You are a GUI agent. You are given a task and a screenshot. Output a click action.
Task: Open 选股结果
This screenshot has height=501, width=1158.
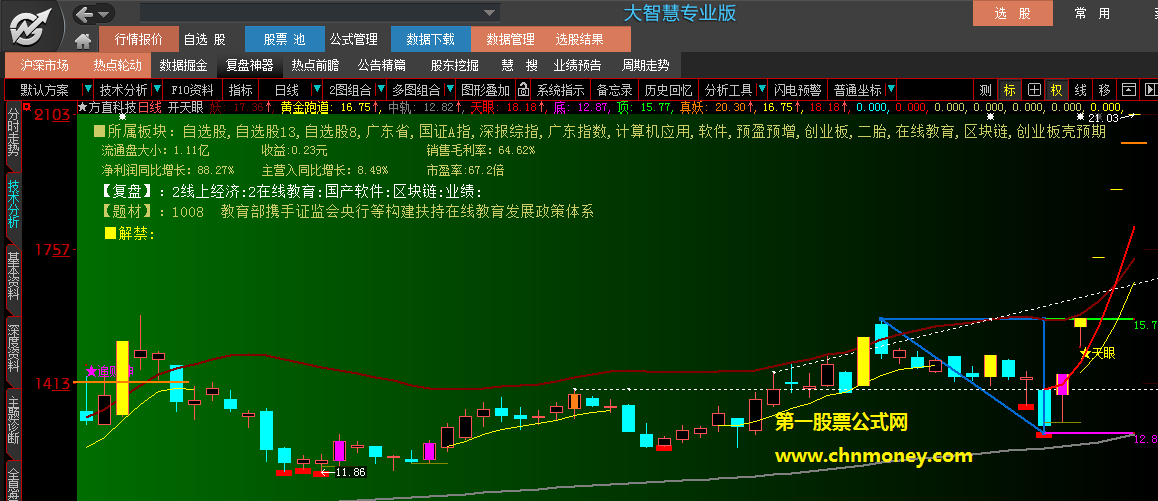click(580, 39)
